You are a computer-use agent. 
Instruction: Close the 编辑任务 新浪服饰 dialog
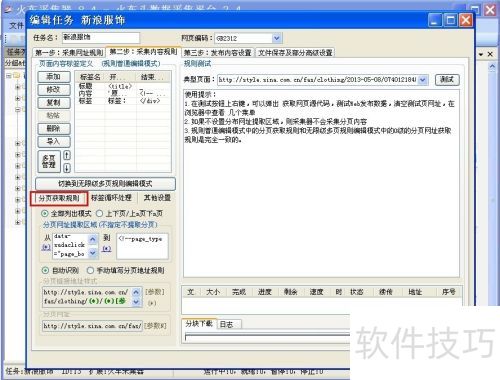466,21
